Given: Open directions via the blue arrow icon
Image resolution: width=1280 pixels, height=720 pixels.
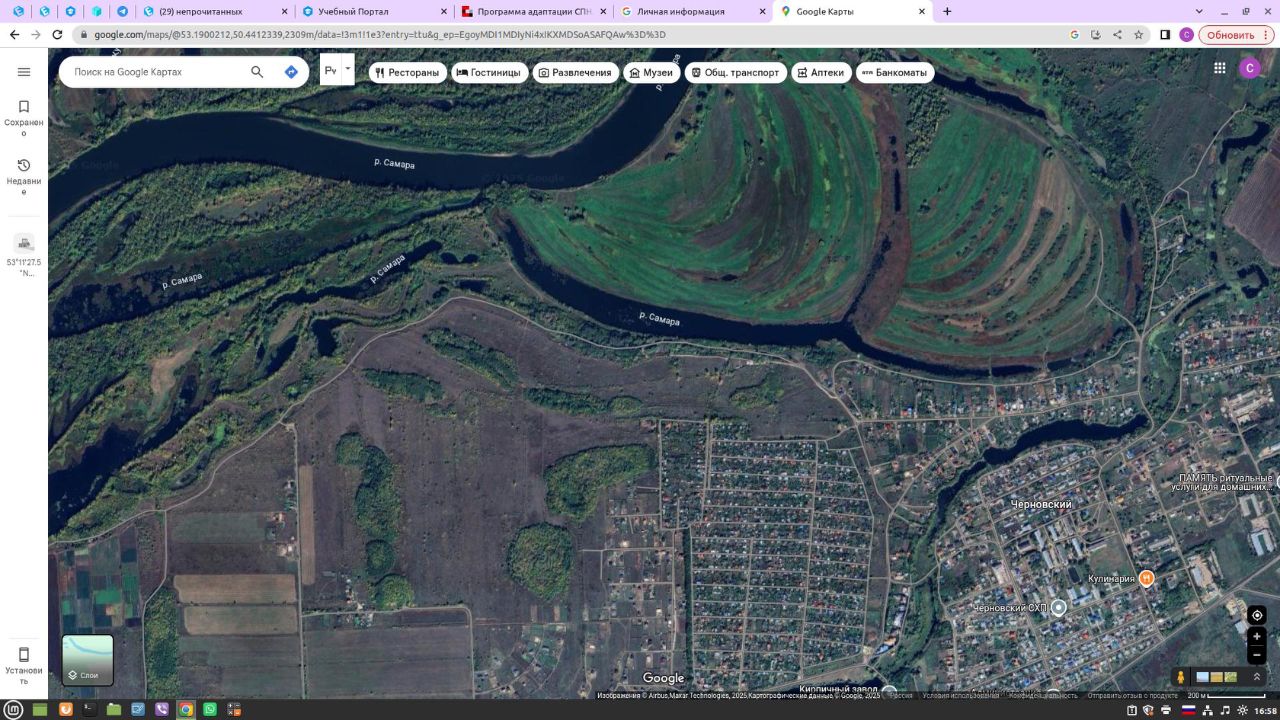Looking at the screenshot, I should 291,72.
